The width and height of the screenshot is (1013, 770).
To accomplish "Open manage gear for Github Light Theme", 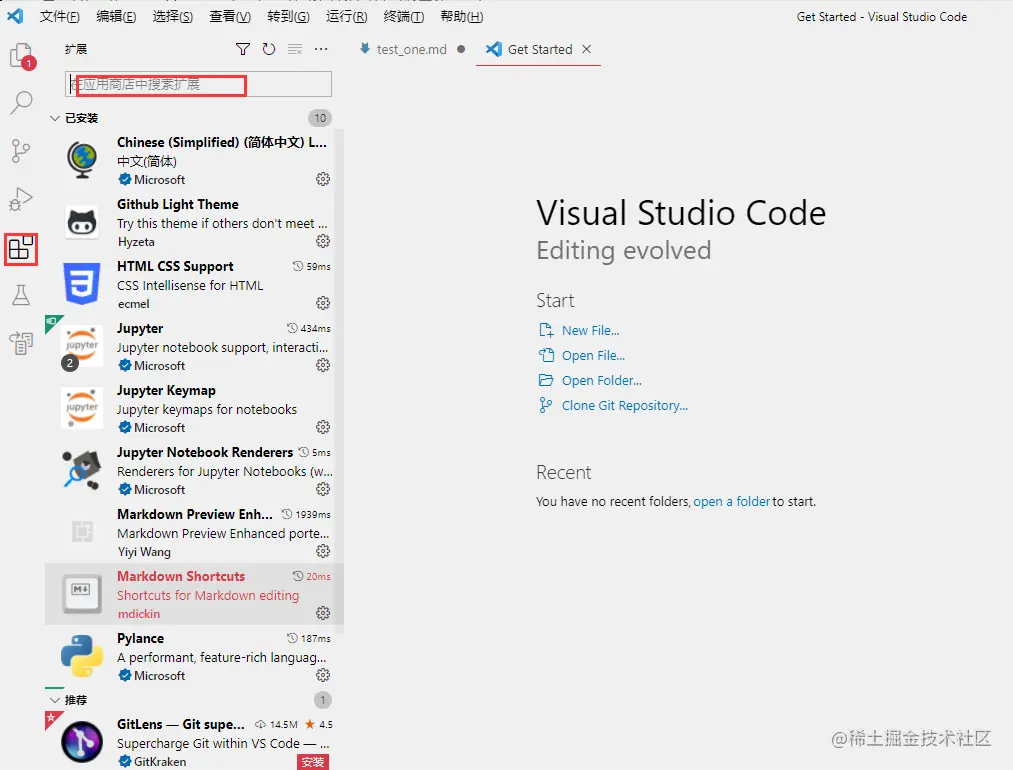I will pos(323,241).
